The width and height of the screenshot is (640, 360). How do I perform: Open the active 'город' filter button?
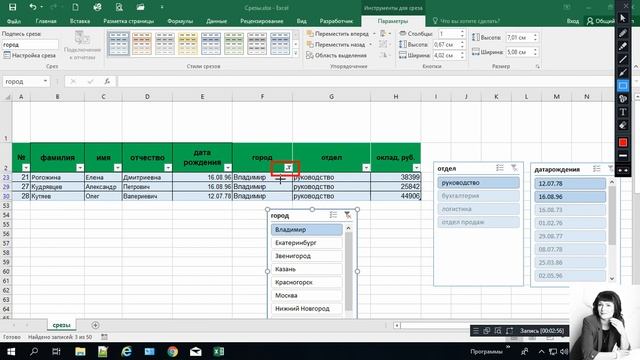pos(288,167)
